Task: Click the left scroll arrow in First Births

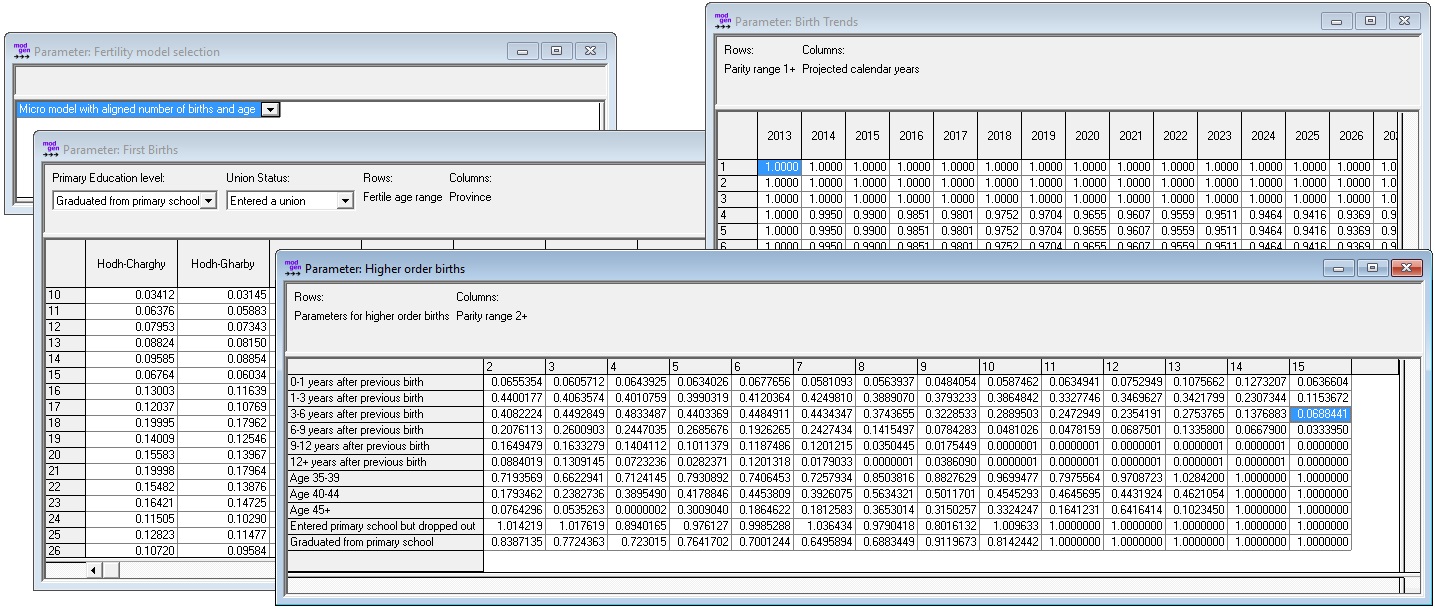Action: pyautogui.click(x=94, y=570)
